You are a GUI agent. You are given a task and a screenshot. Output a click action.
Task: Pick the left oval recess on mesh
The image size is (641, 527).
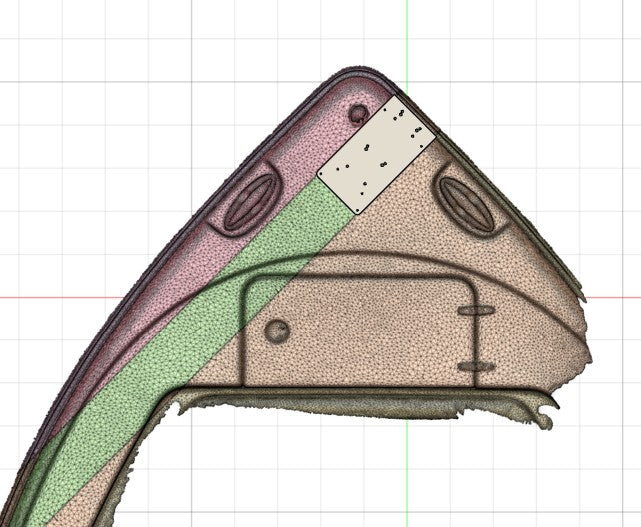pyautogui.click(x=249, y=202)
